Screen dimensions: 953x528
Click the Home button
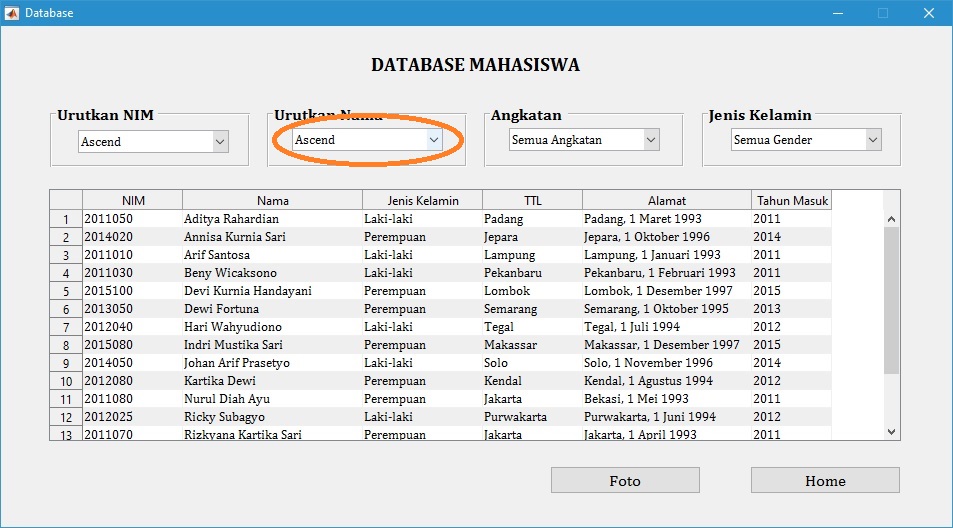coord(824,481)
